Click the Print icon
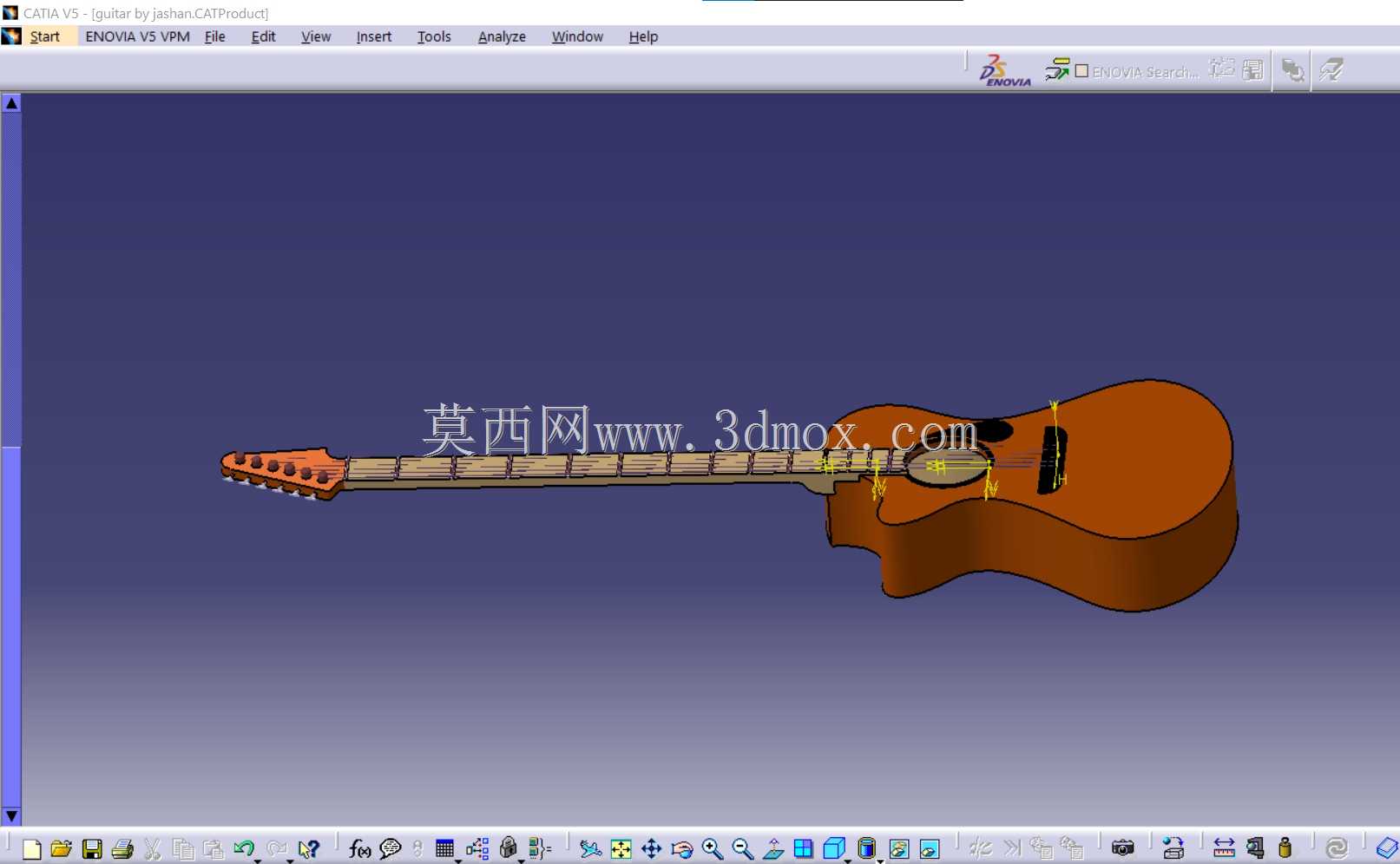The width and height of the screenshot is (1400, 864). (x=122, y=848)
